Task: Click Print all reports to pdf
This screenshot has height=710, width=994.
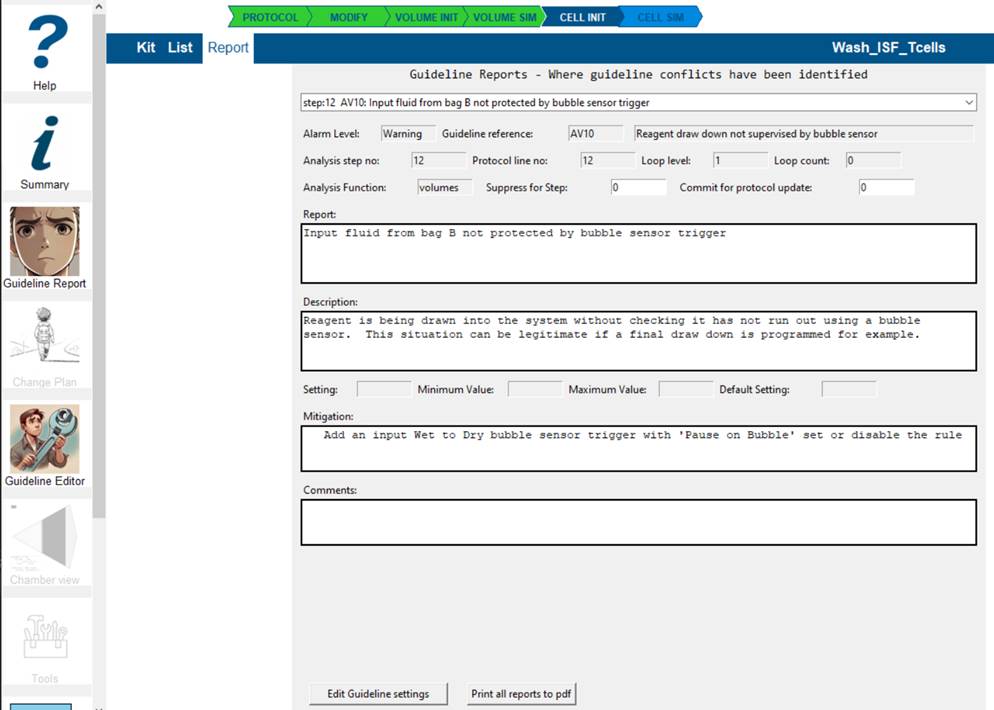Action: [522, 693]
